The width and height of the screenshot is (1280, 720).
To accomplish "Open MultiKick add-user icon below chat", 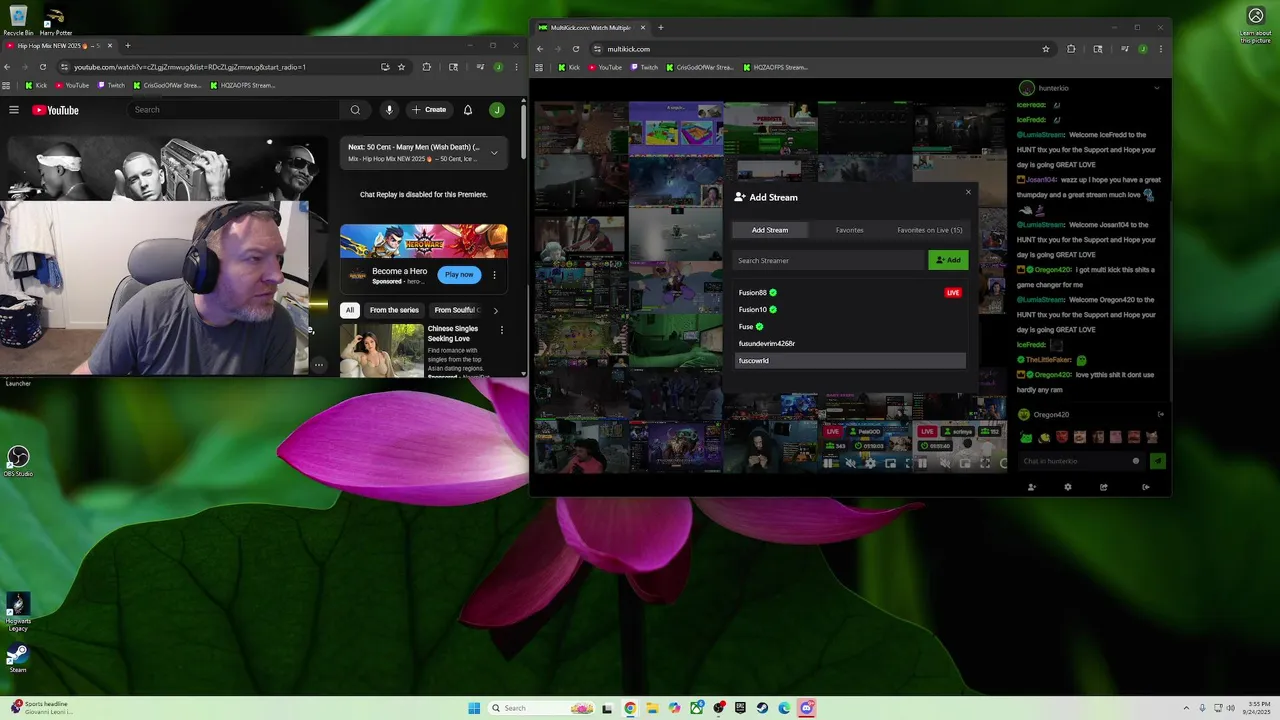I will click(x=1032, y=487).
